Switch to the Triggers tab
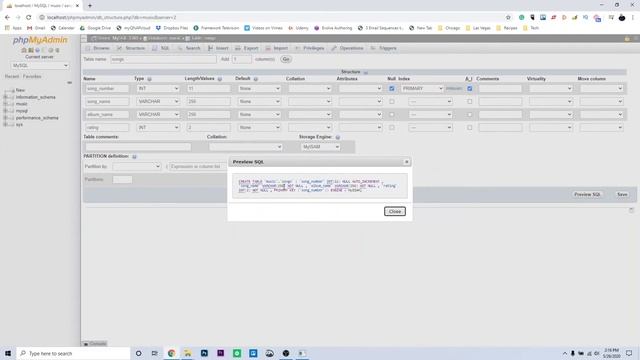640x360 pixels. coord(384,48)
